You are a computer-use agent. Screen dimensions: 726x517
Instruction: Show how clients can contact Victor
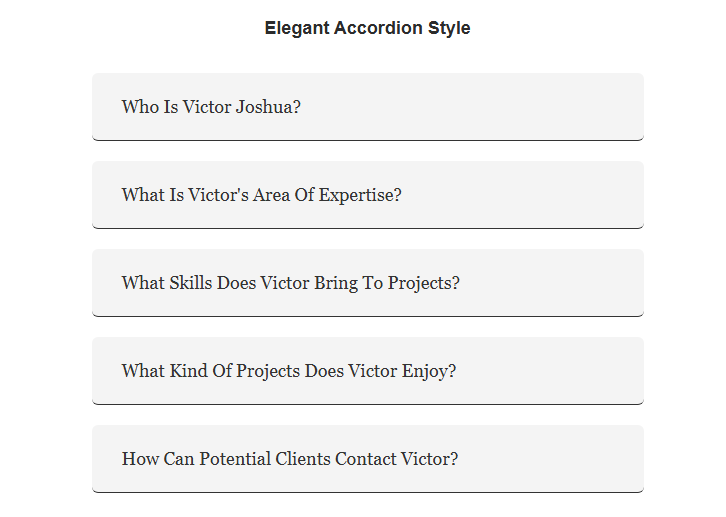368,459
